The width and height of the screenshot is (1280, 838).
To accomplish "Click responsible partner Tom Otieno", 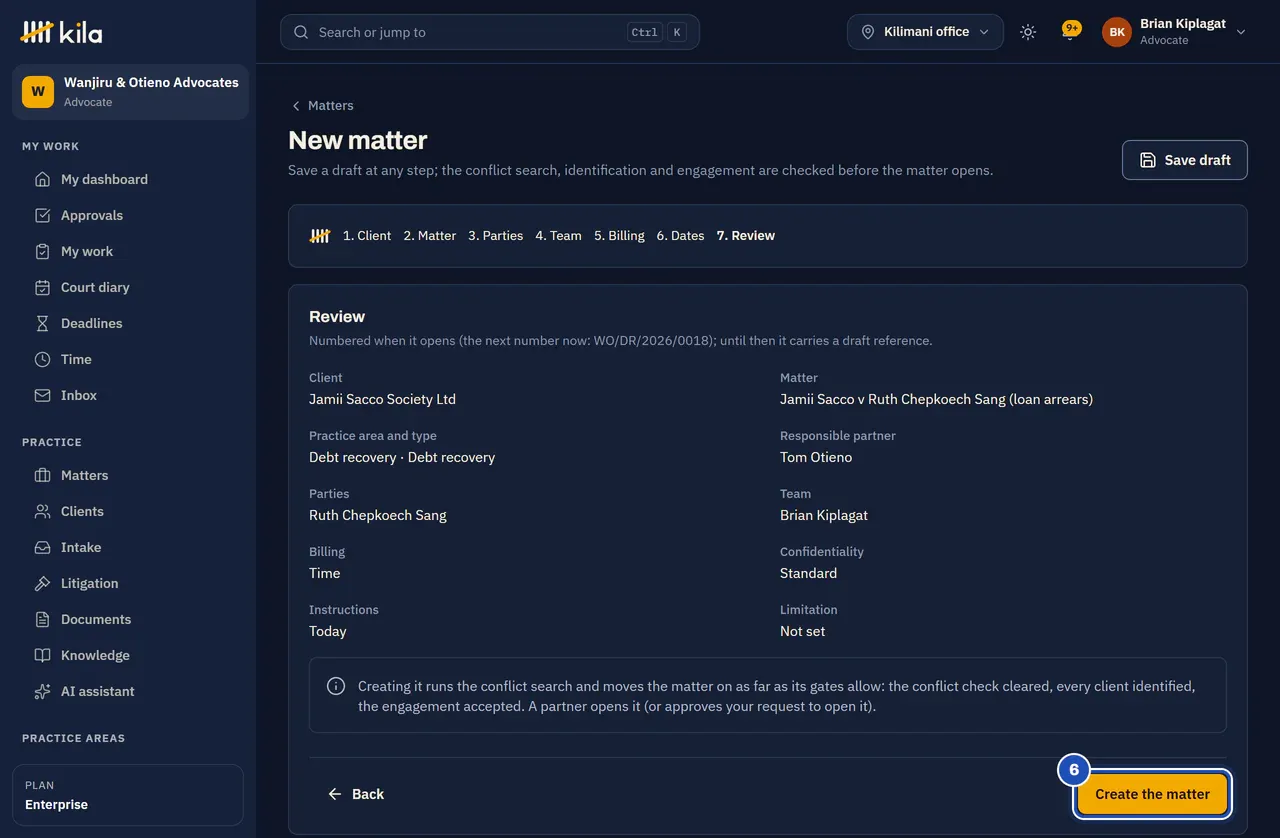I will point(816,457).
